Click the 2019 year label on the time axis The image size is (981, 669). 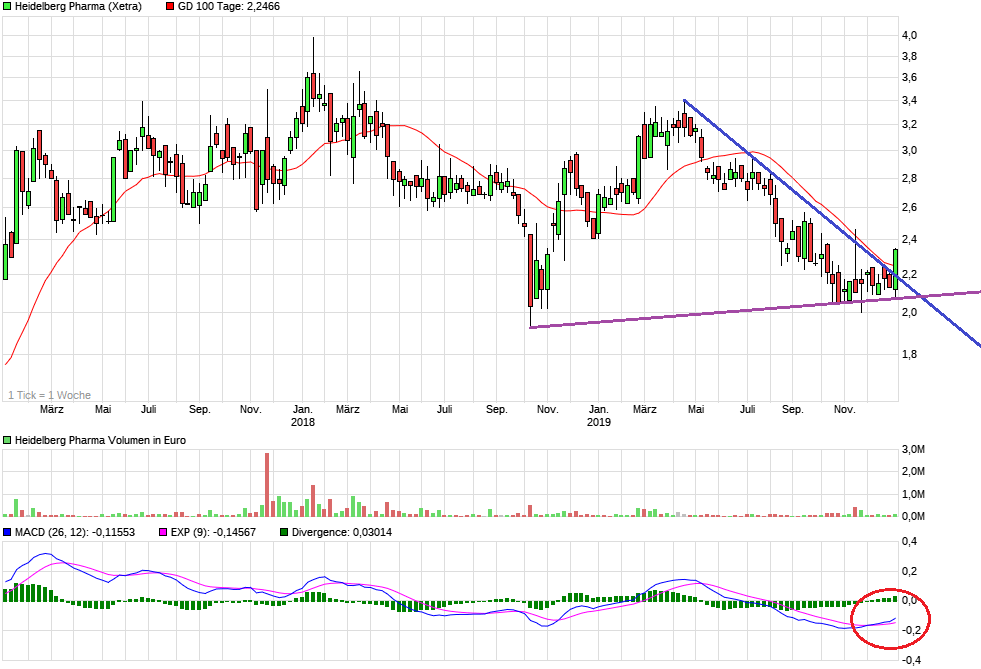pyautogui.click(x=598, y=422)
